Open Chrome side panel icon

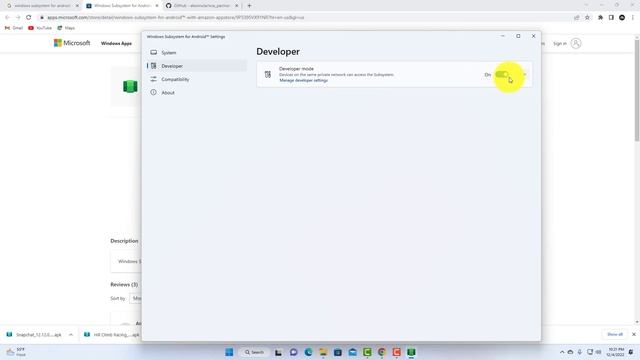(611, 18)
